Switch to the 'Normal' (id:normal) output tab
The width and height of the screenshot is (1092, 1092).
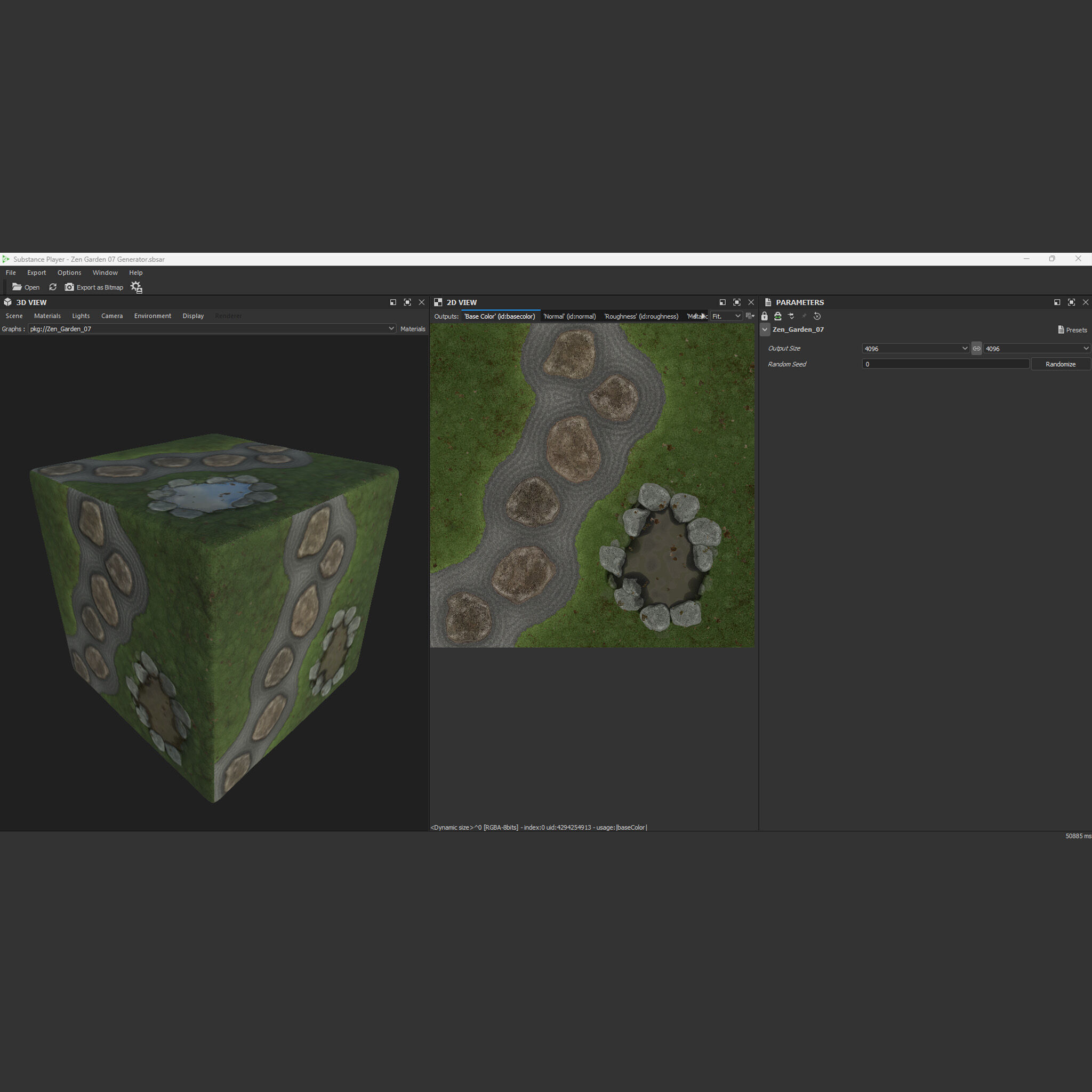point(569,317)
